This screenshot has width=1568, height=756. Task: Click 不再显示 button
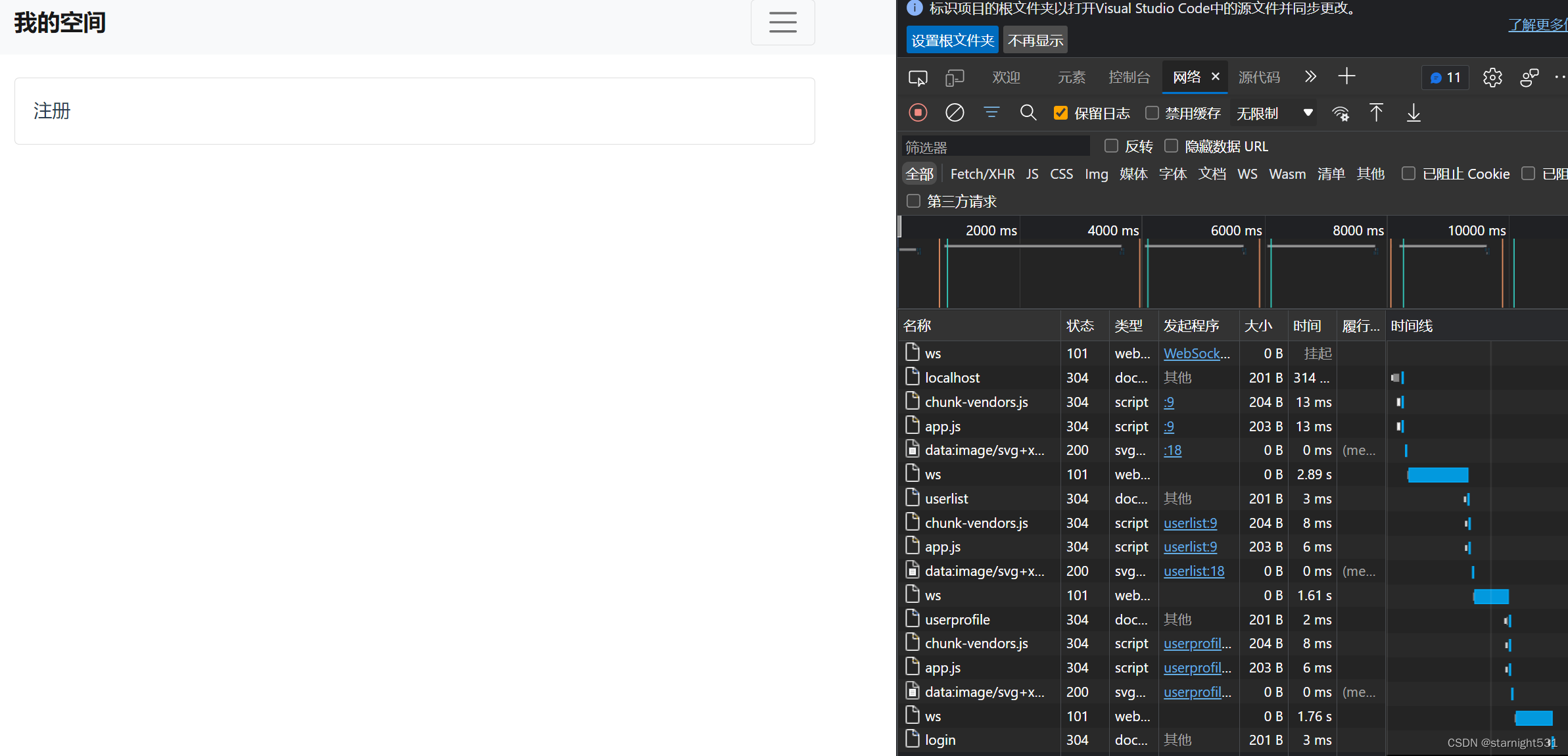pos(1035,40)
